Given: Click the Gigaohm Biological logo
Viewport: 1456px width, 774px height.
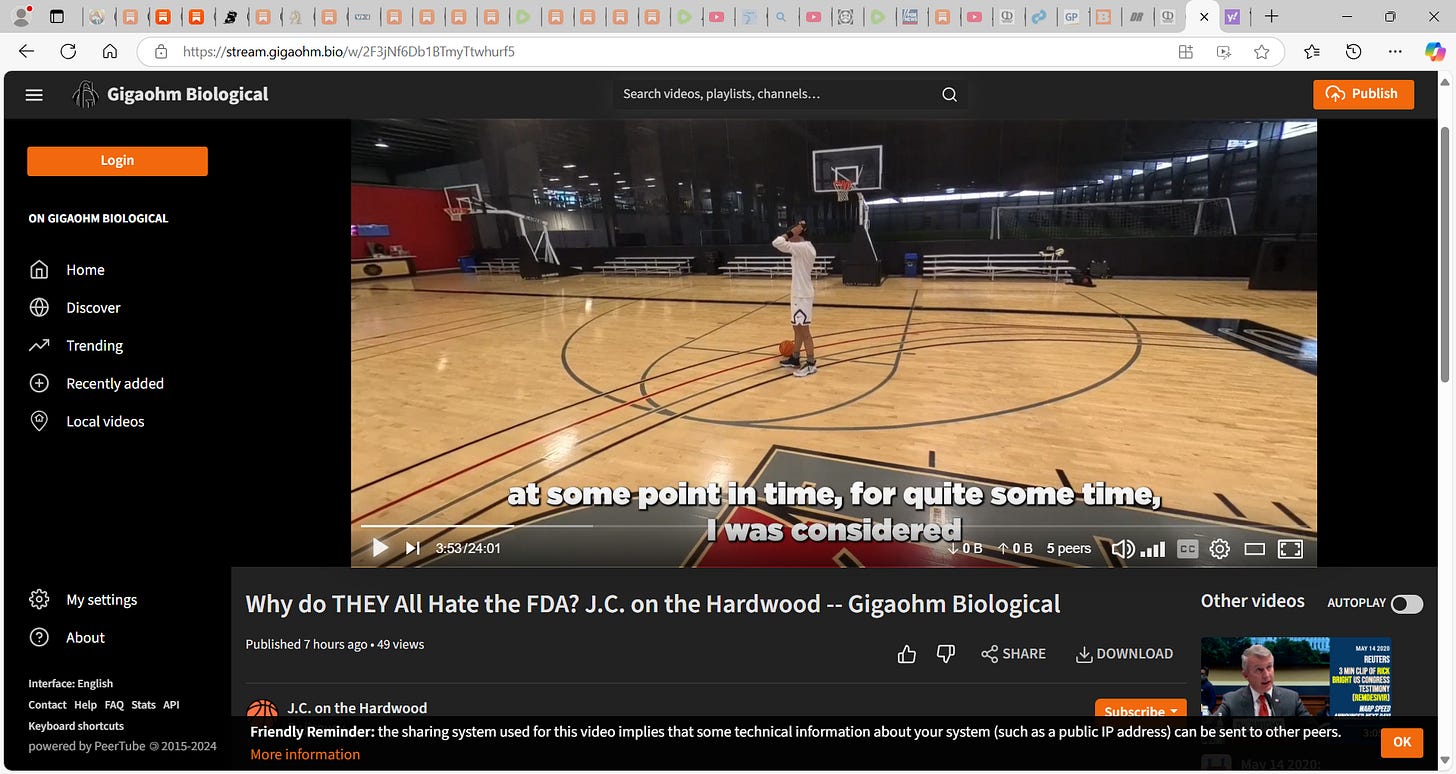Looking at the screenshot, I should 171,94.
